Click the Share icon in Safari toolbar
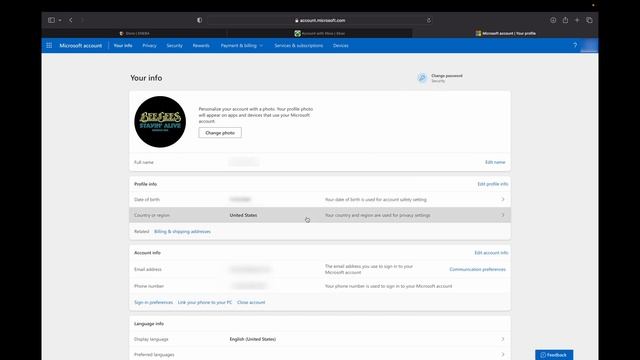This screenshot has height=360, width=640. (565, 20)
